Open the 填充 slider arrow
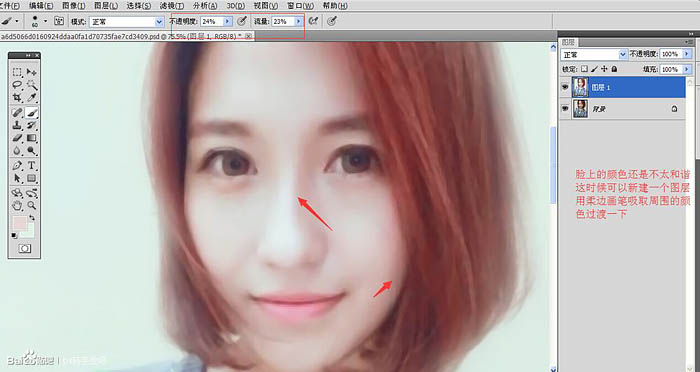700x372 pixels. [x=687, y=69]
